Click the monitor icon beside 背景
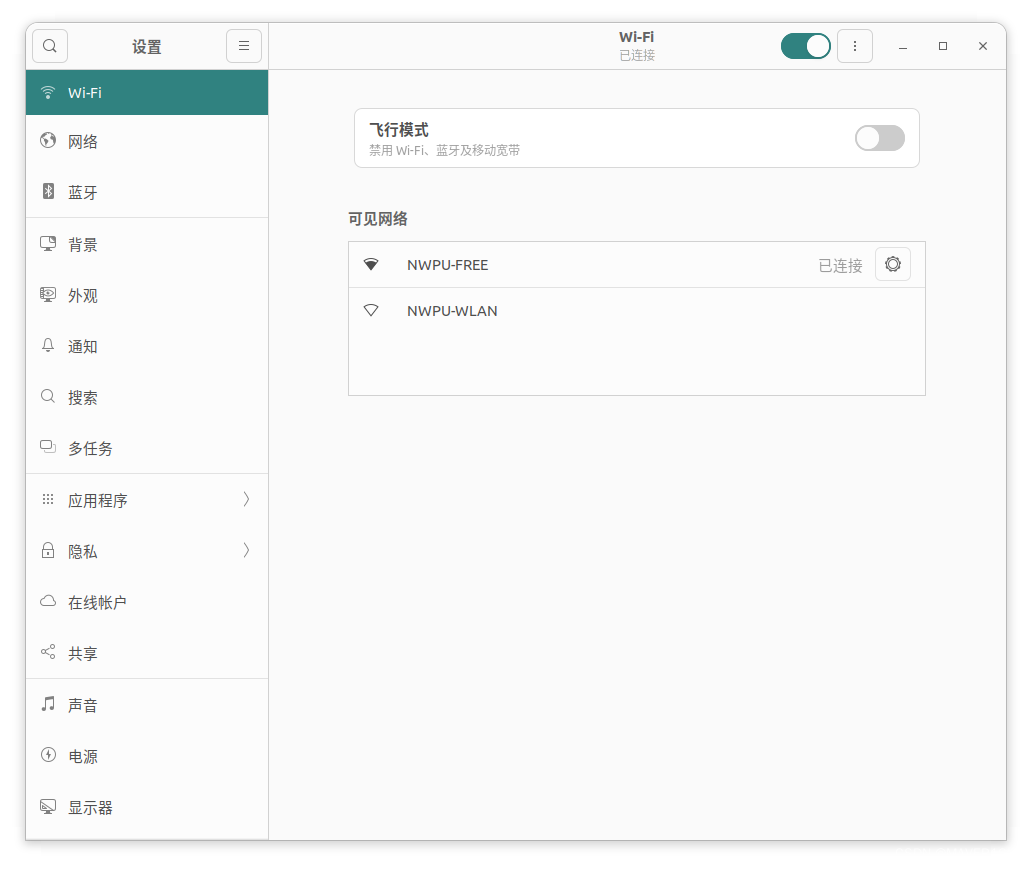The image size is (1032, 869). [x=48, y=244]
